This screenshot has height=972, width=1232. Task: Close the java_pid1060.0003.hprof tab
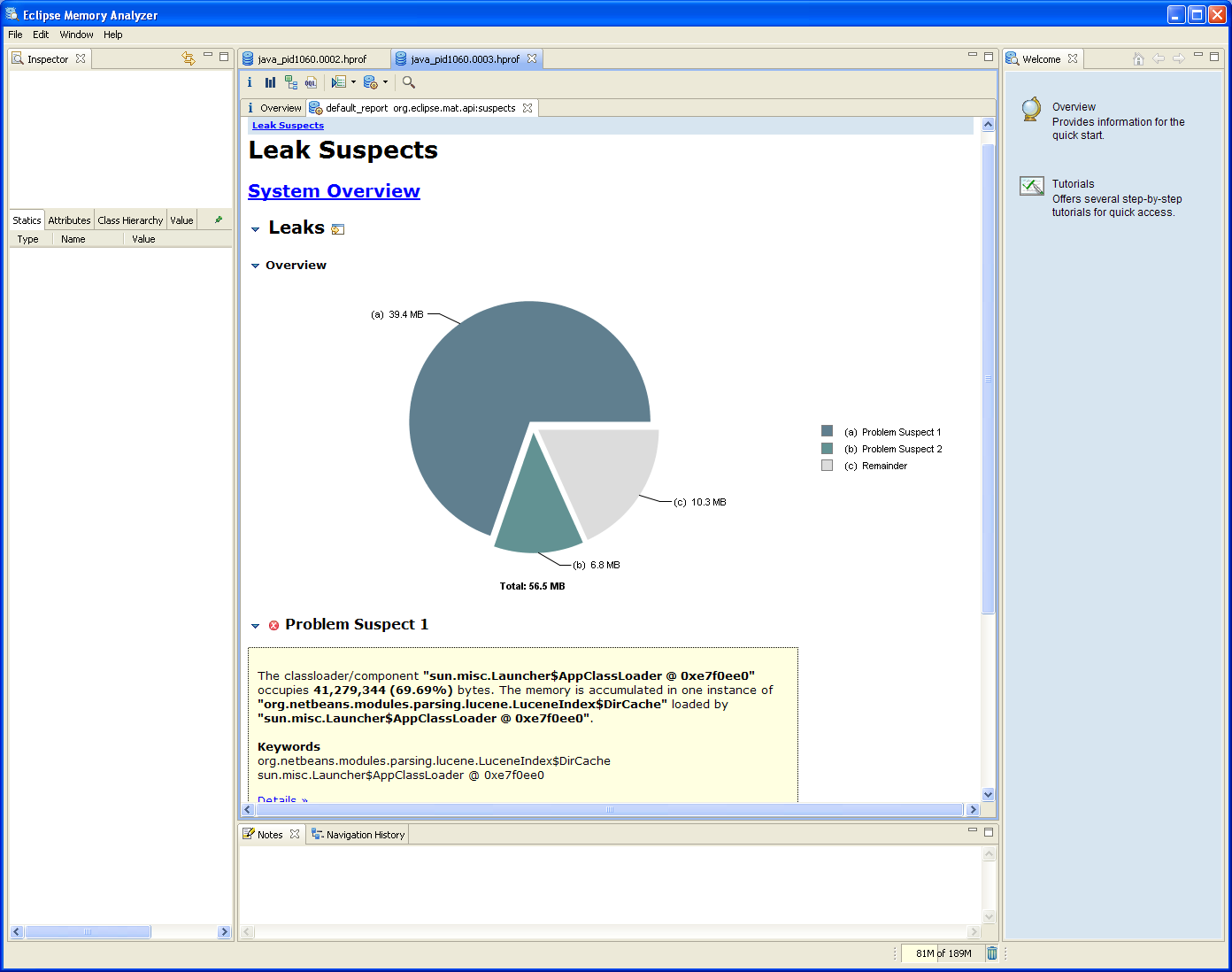coord(532,58)
